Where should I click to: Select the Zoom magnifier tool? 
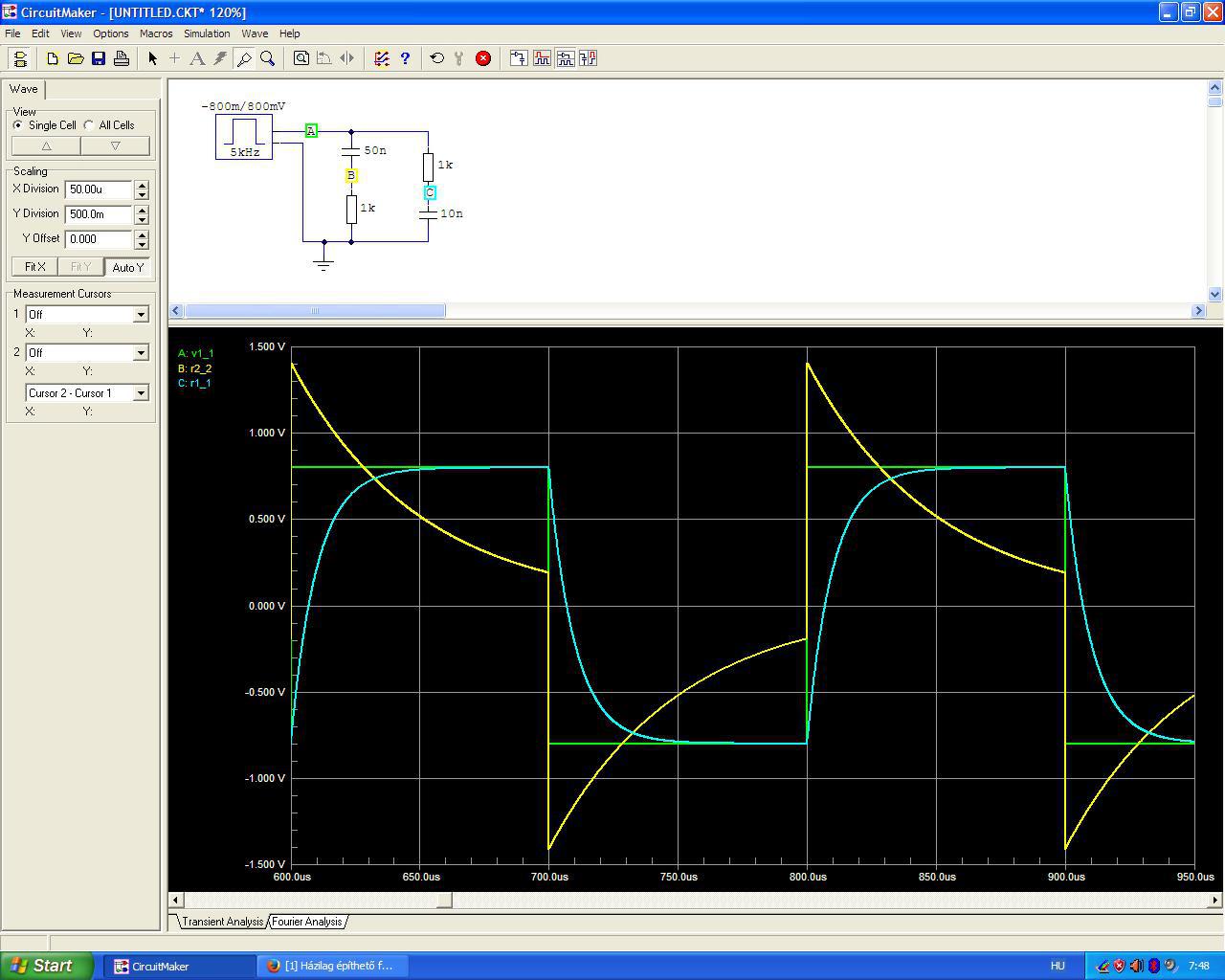[268, 58]
